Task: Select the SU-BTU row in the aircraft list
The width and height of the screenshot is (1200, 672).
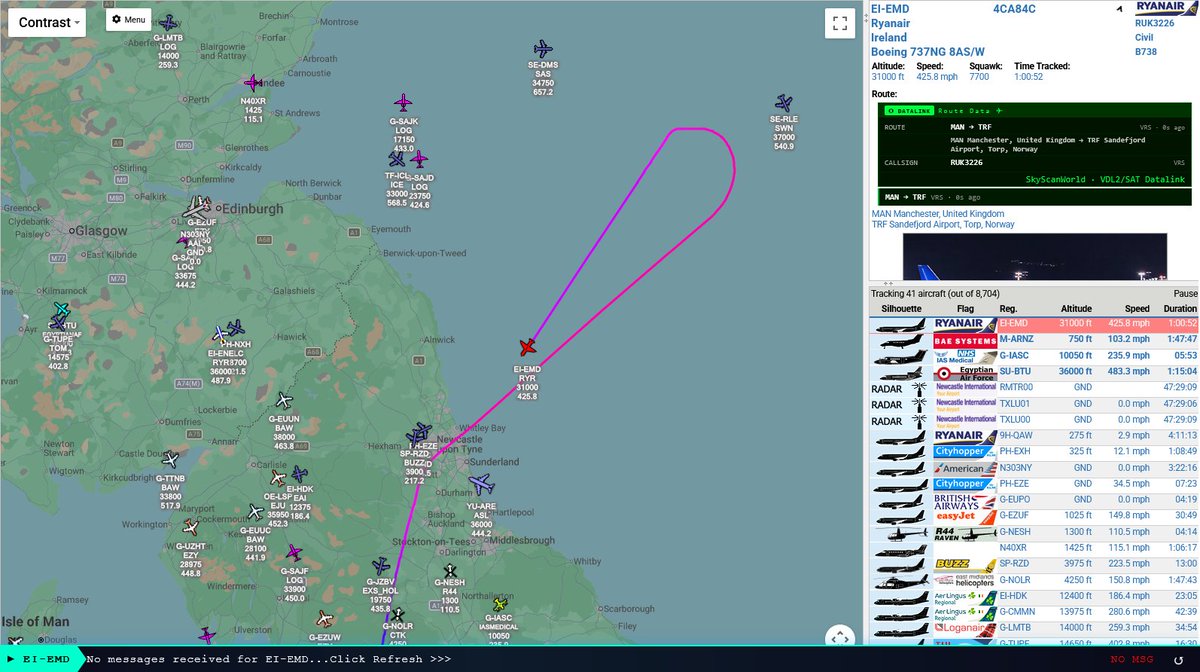Action: coord(1034,372)
